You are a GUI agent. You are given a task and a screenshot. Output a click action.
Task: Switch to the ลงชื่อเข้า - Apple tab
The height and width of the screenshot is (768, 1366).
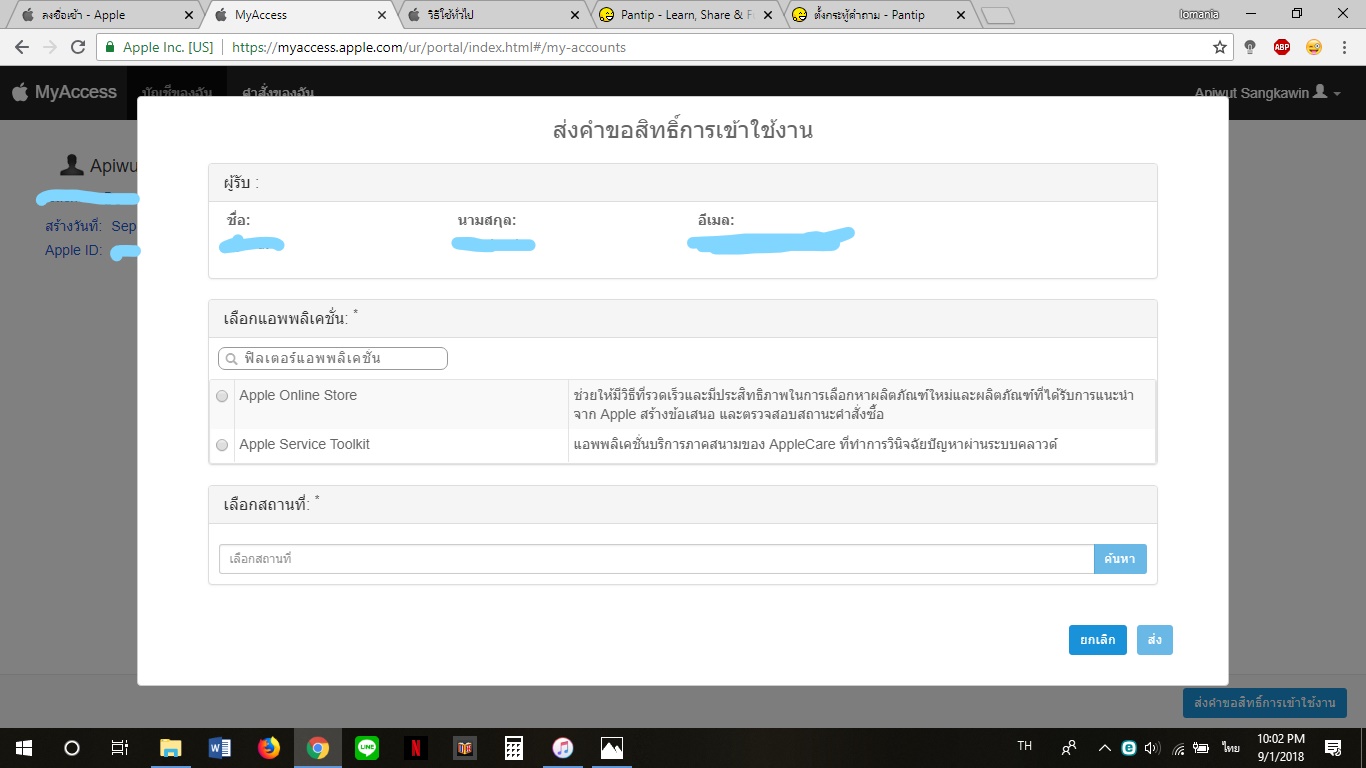105,15
